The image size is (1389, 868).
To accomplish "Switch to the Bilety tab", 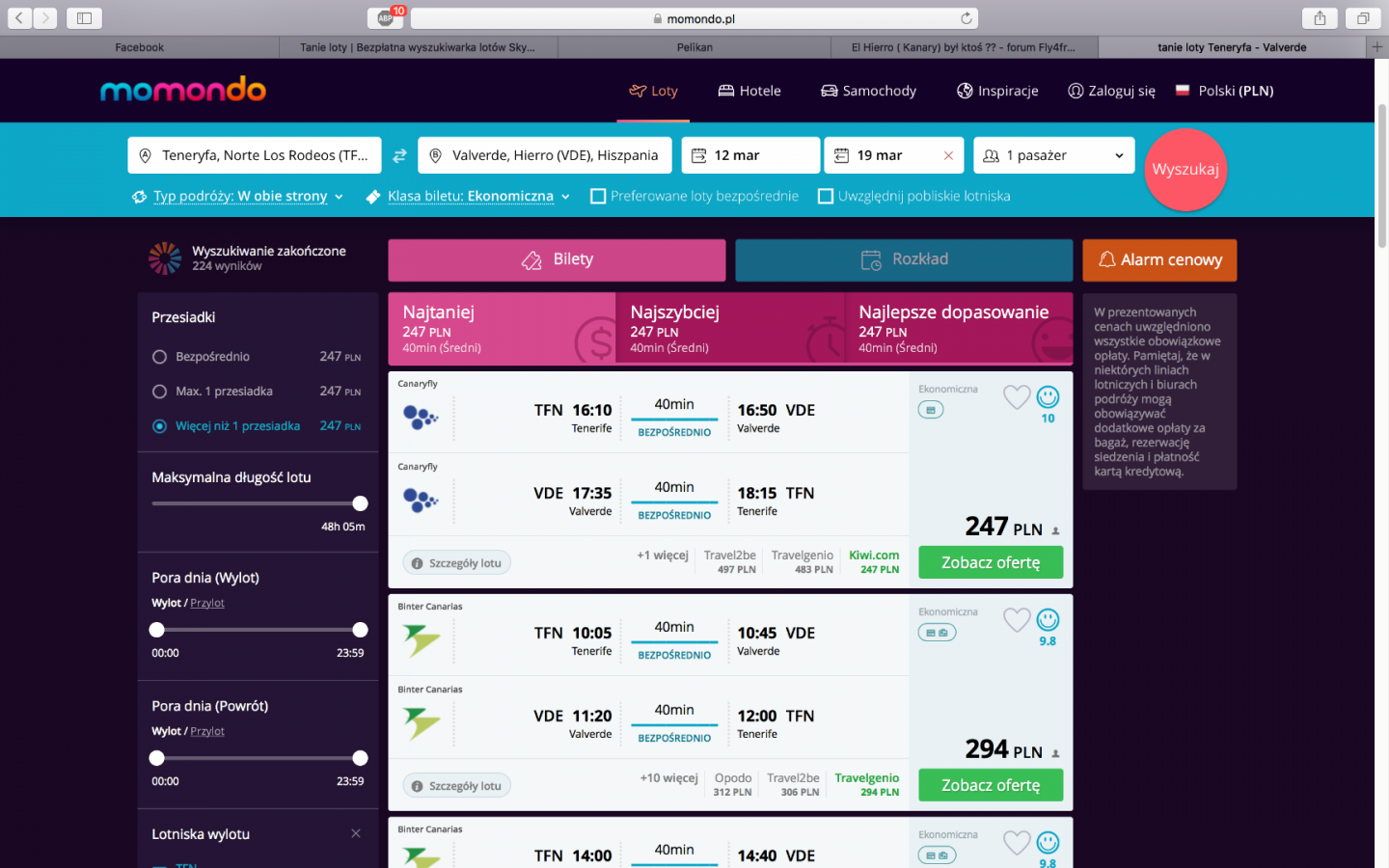I will (x=557, y=260).
